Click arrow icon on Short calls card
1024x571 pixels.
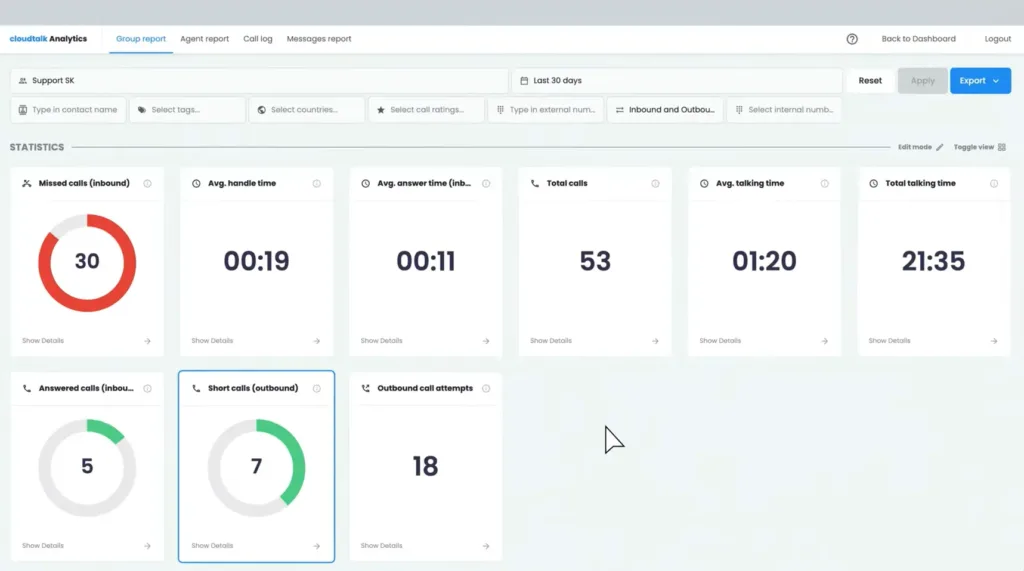[x=317, y=546]
